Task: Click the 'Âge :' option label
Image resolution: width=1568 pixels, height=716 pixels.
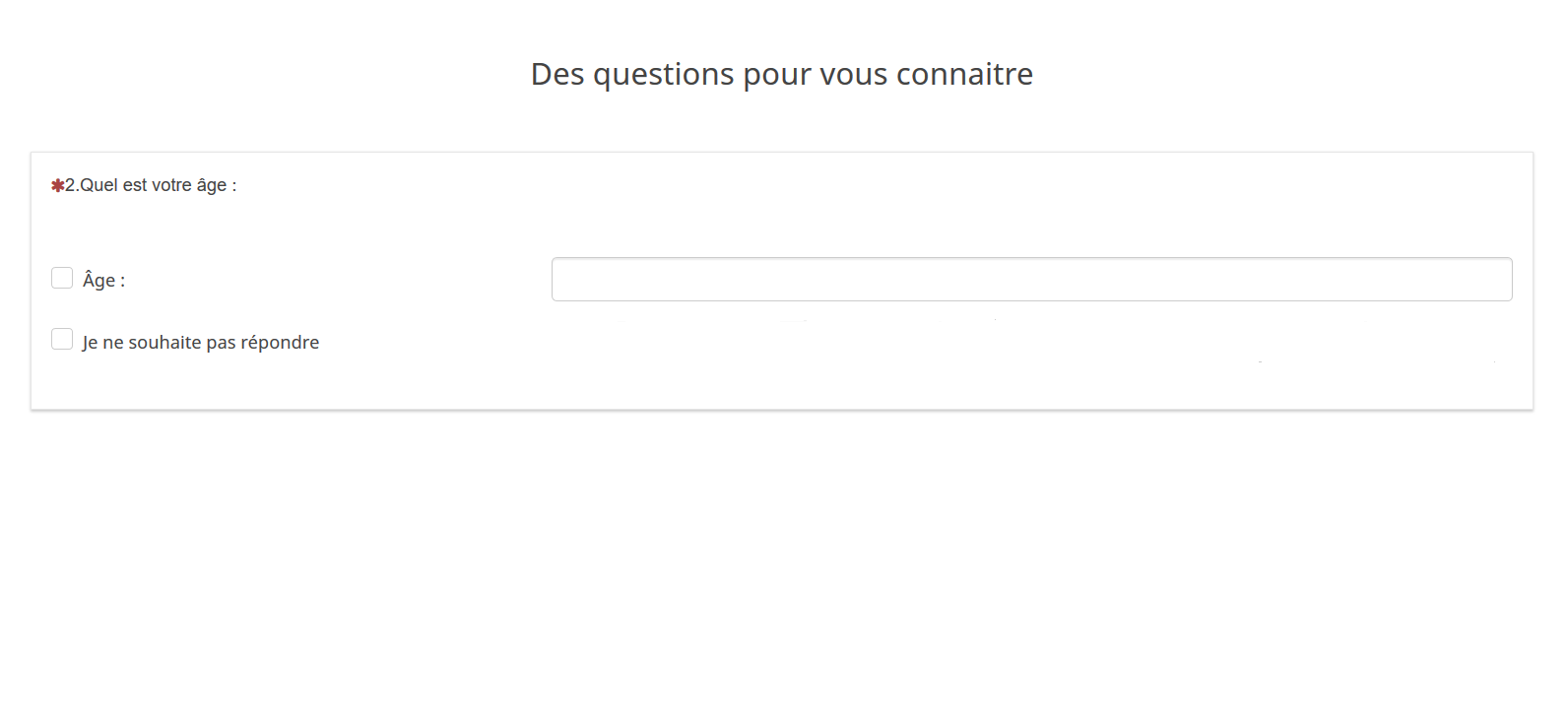Action: pyautogui.click(x=103, y=281)
